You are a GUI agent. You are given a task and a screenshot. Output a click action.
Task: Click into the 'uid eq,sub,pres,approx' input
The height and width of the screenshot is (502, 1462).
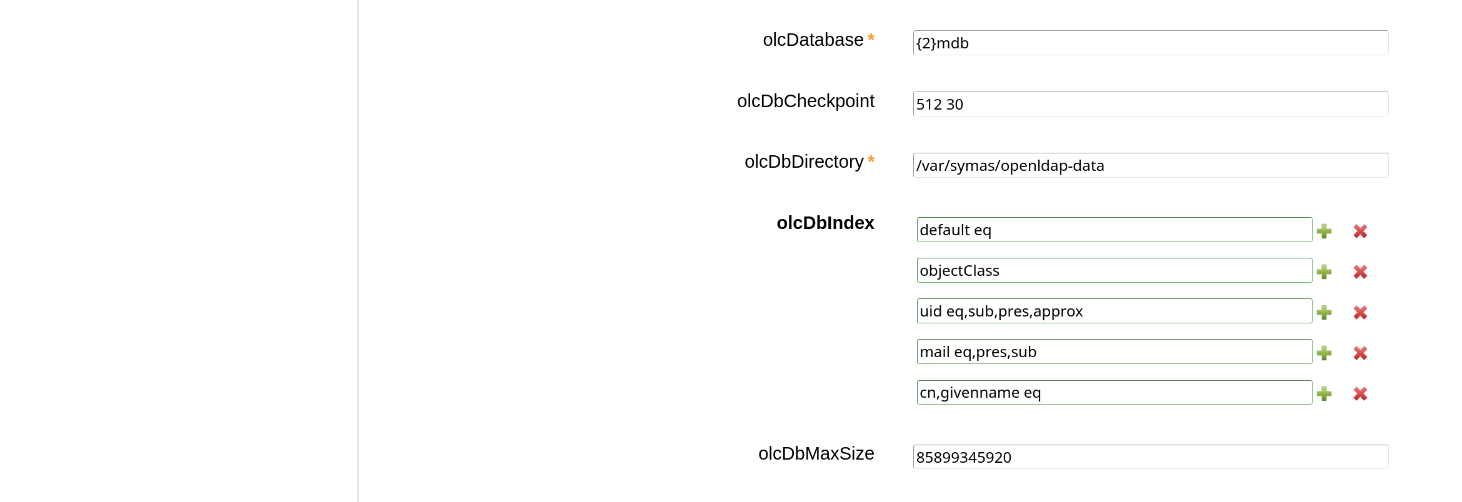coord(1114,311)
